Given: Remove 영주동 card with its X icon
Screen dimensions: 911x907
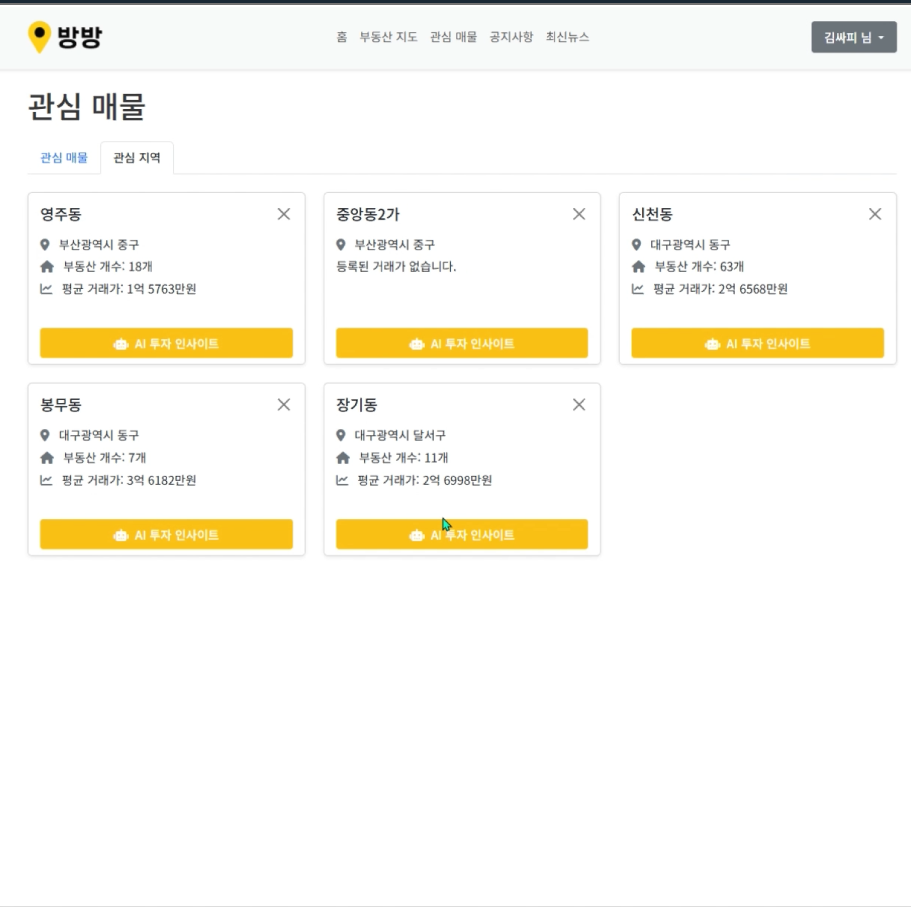Looking at the screenshot, I should click(x=284, y=214).
